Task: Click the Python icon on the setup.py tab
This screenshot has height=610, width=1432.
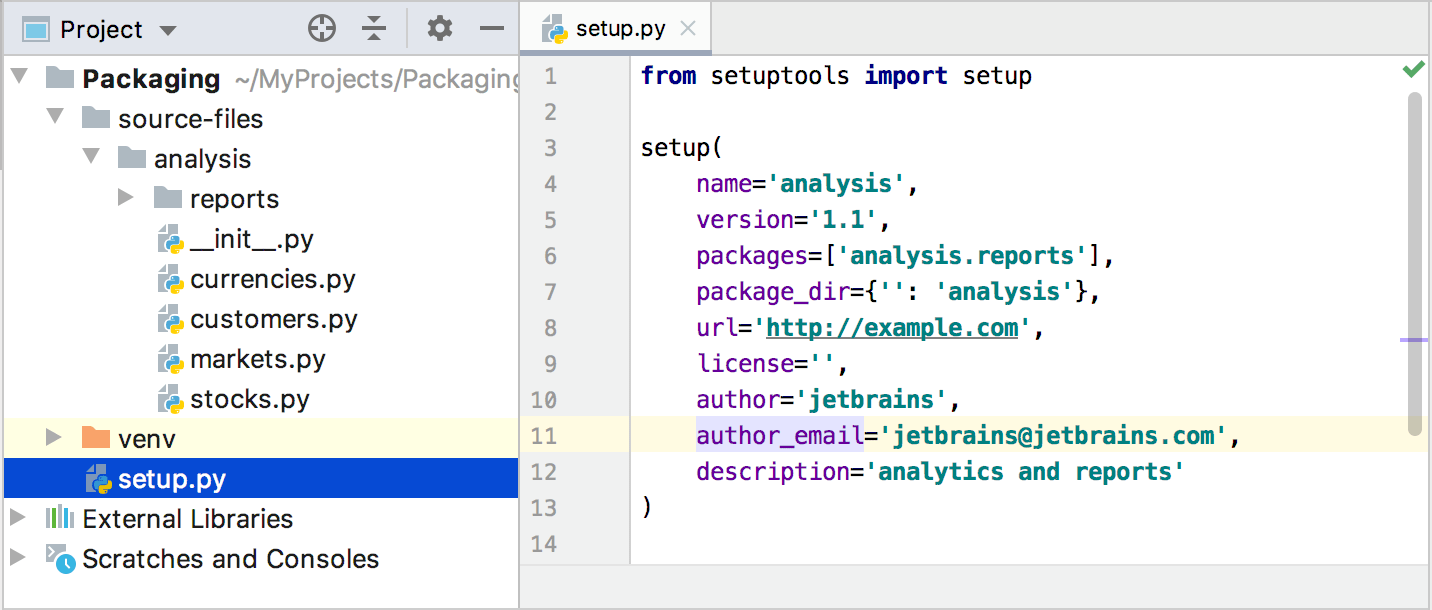Action: point(552,27)
